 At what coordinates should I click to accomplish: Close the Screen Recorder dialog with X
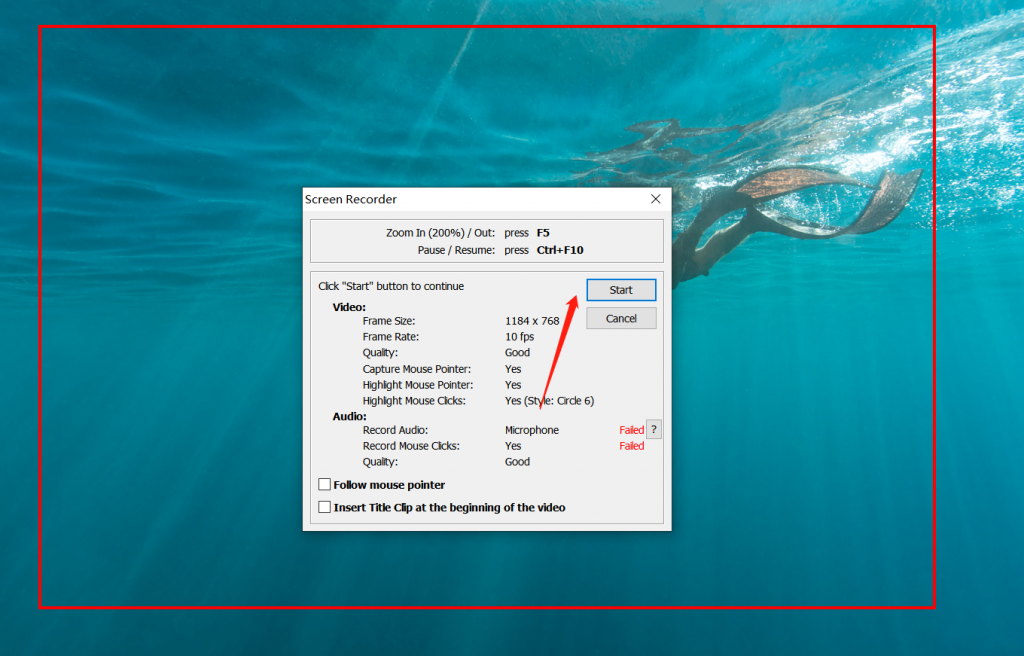[656, 199]
